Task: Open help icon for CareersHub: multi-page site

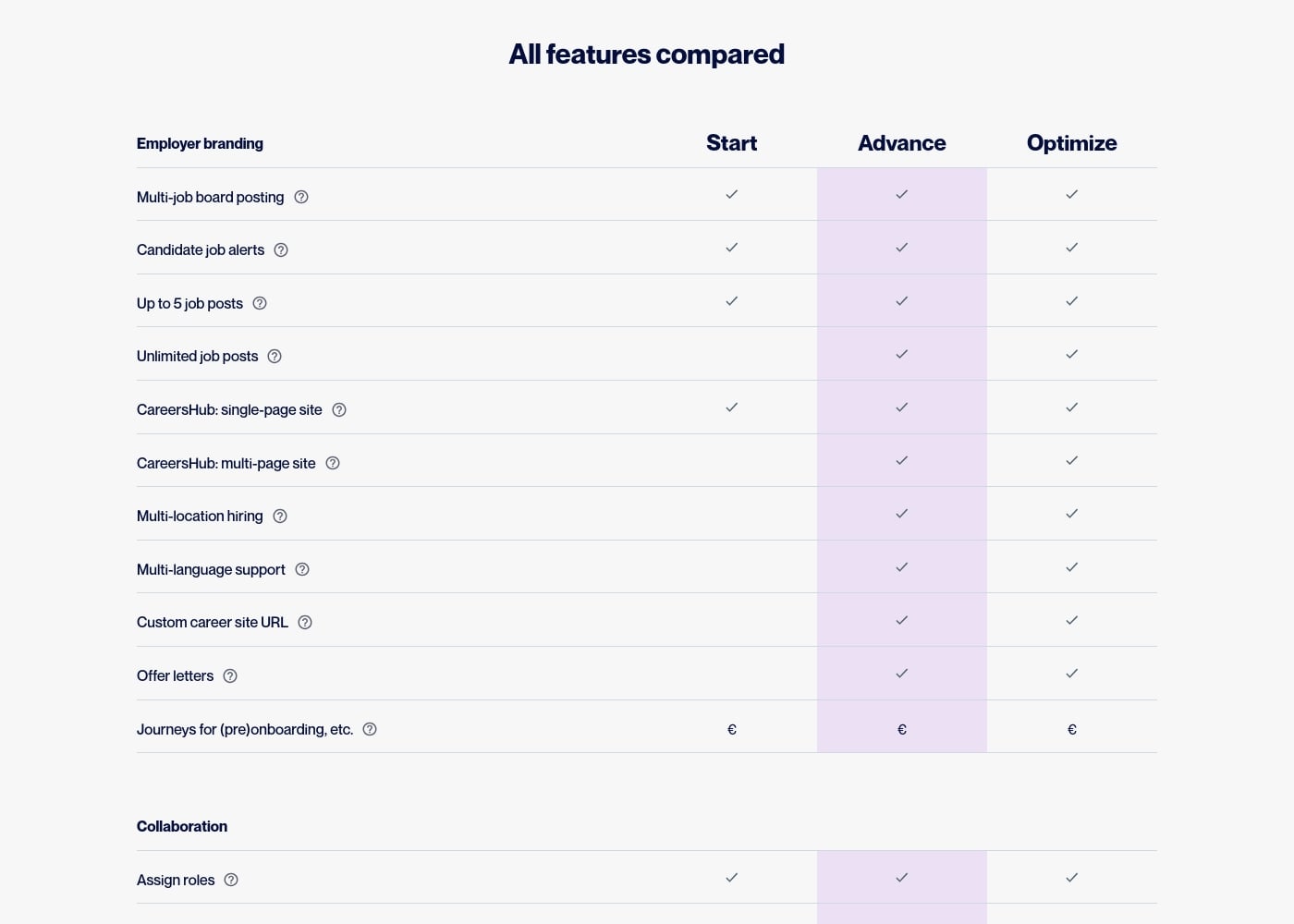Action: tap(333, 463)
